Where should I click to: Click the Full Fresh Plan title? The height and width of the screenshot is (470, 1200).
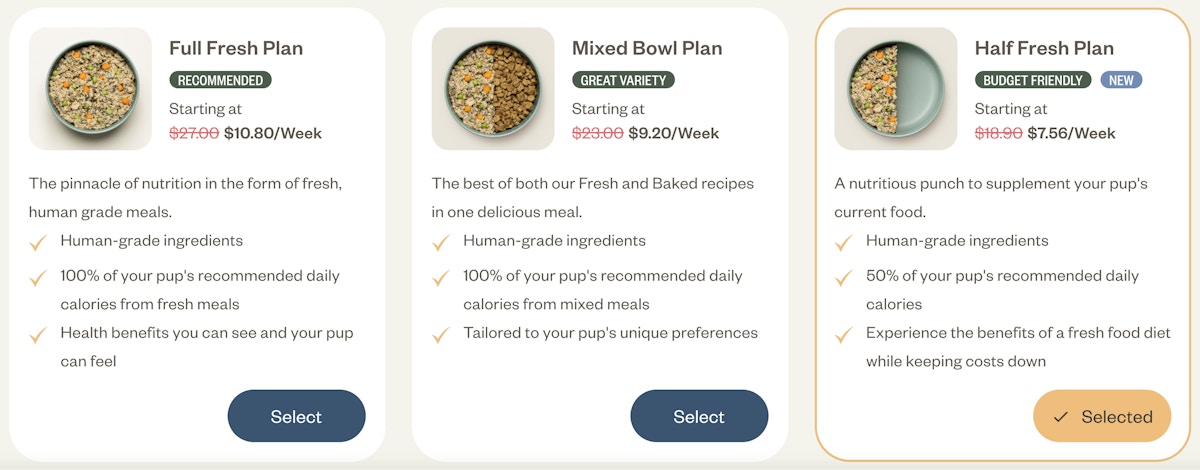[x=236, y=48]
